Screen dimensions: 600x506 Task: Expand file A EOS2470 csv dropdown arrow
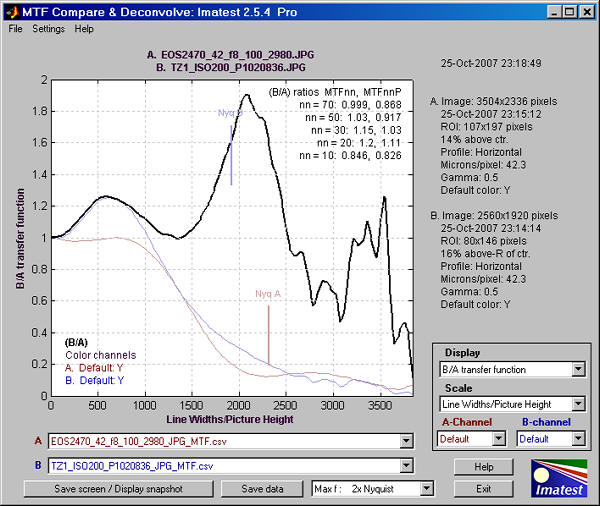[x=406, y=441]
